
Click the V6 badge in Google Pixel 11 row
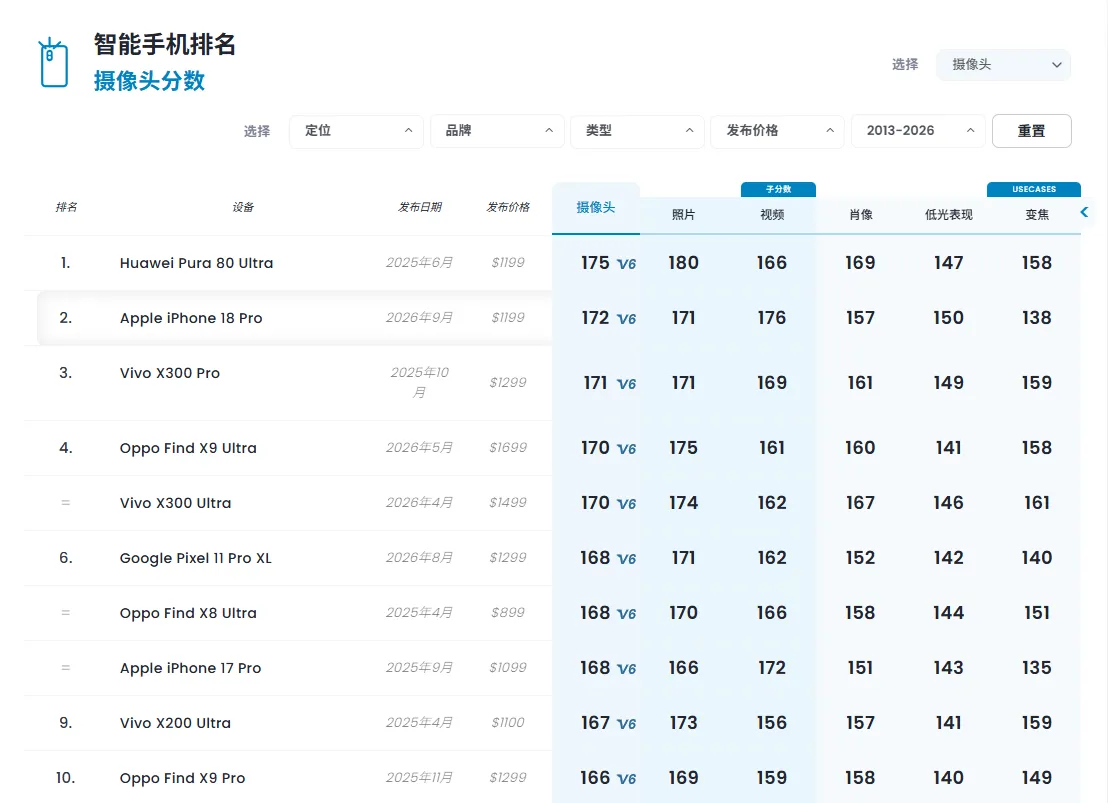tap(626, 560)
